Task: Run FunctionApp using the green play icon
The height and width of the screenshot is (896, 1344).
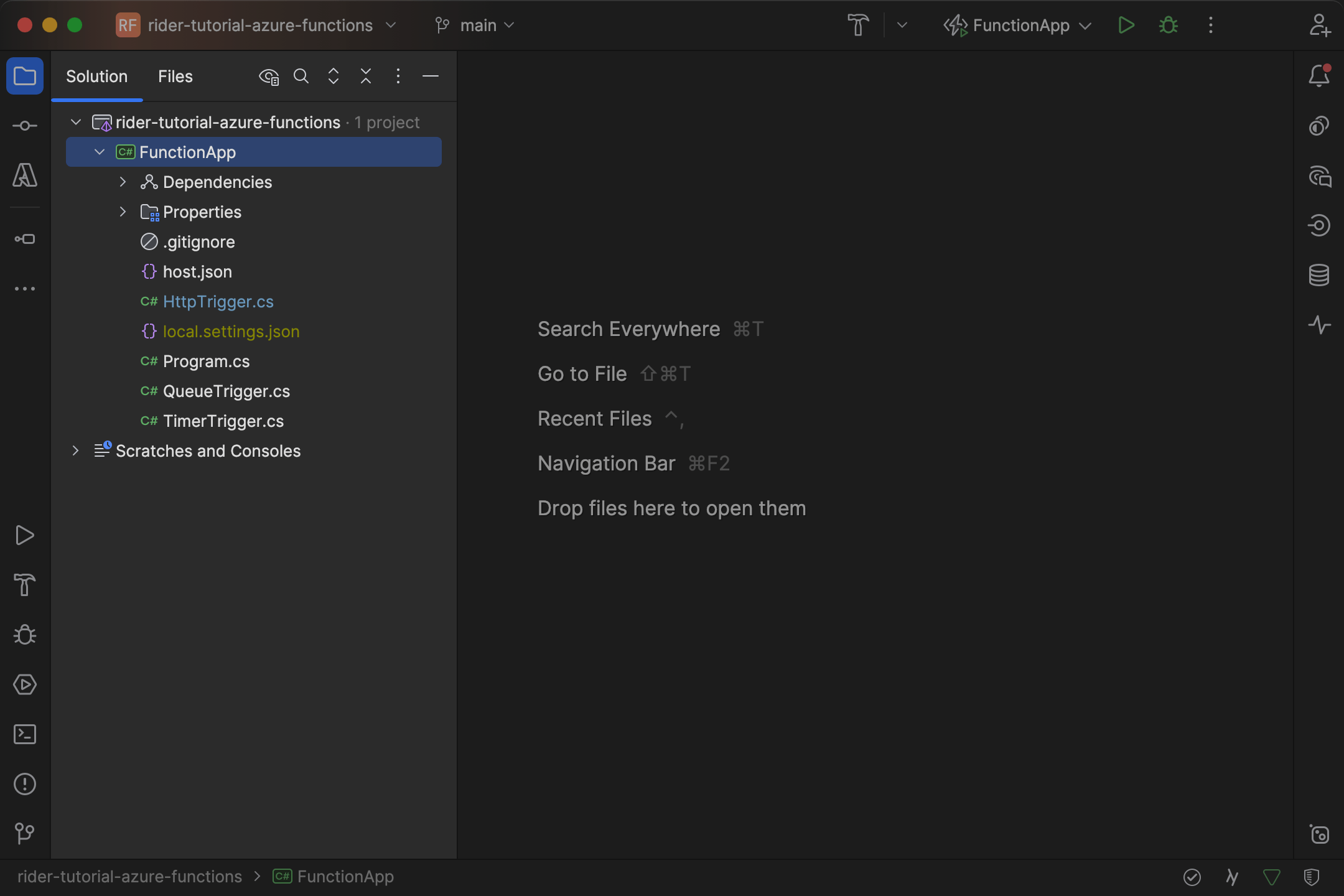Action: click(x=1126, y=25)
